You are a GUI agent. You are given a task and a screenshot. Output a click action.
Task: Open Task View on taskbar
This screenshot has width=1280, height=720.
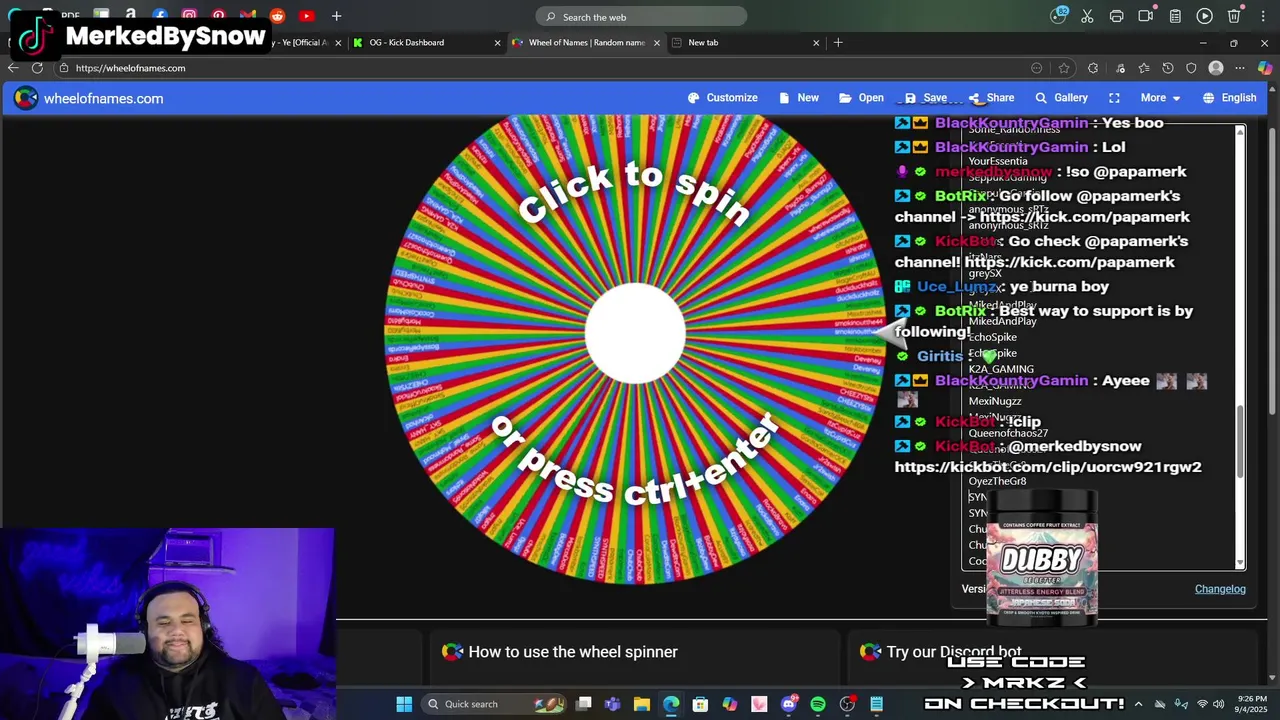[584, 704]
